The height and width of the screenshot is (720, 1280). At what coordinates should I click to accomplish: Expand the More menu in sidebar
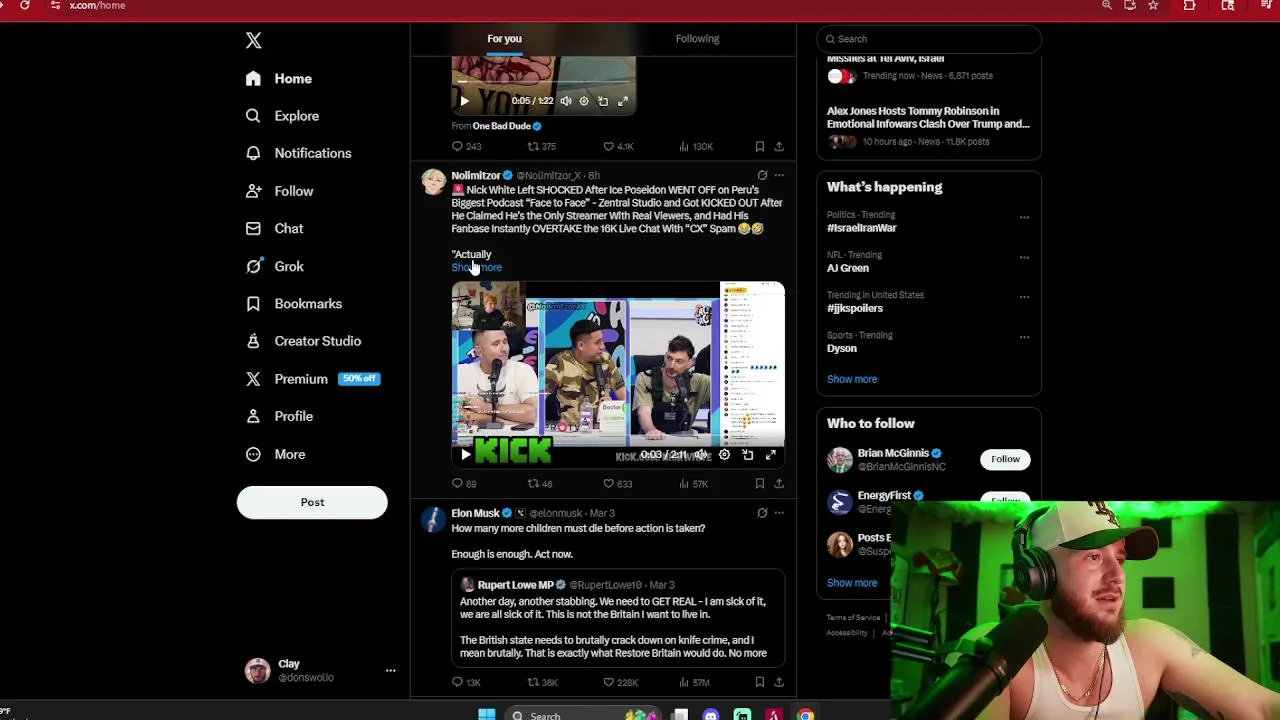tap(275, 454)
